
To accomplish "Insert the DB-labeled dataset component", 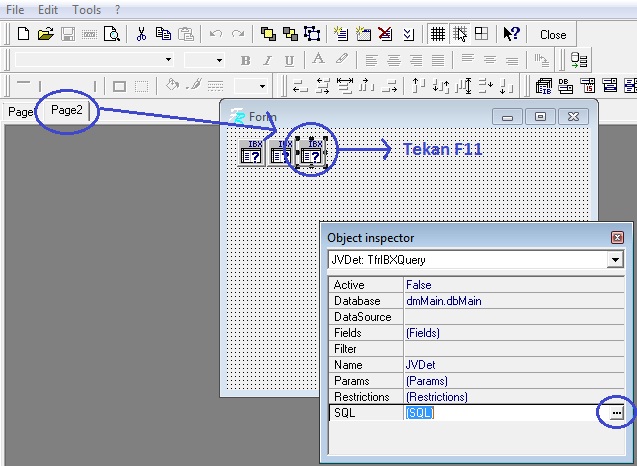I will [x=566, y=86].
